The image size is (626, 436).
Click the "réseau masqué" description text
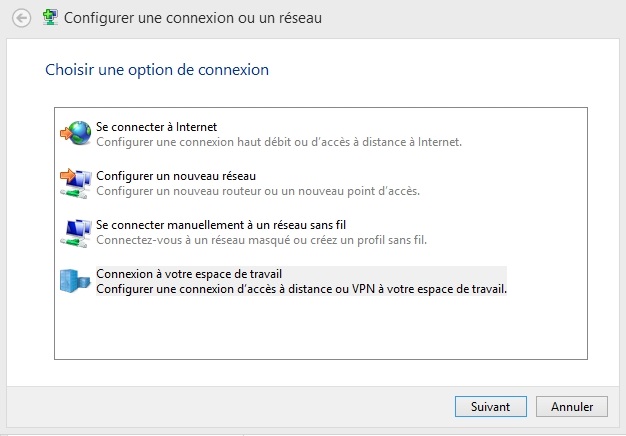(x=261, y=240)
